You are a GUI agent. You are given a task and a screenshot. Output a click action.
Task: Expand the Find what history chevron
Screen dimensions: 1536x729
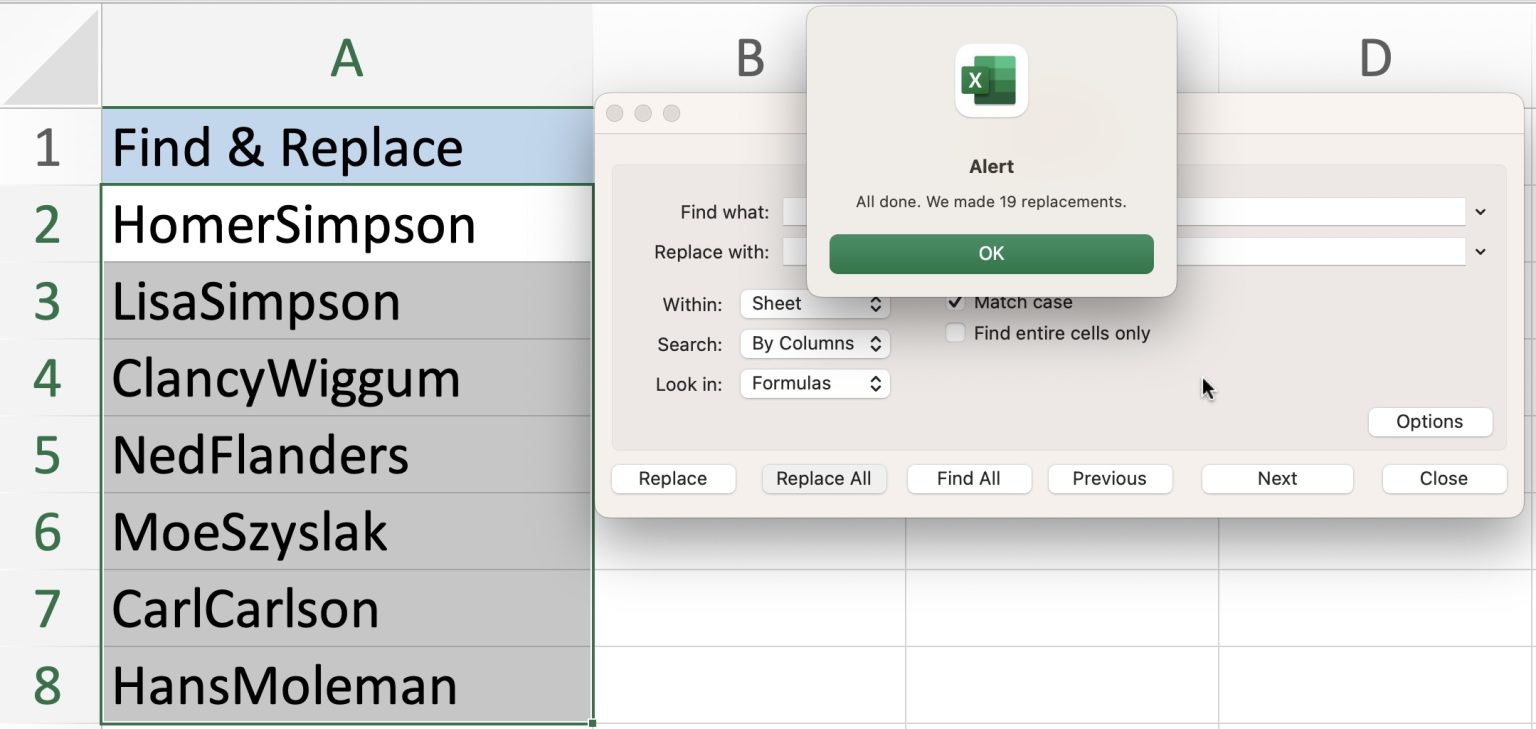point(1480,212)
